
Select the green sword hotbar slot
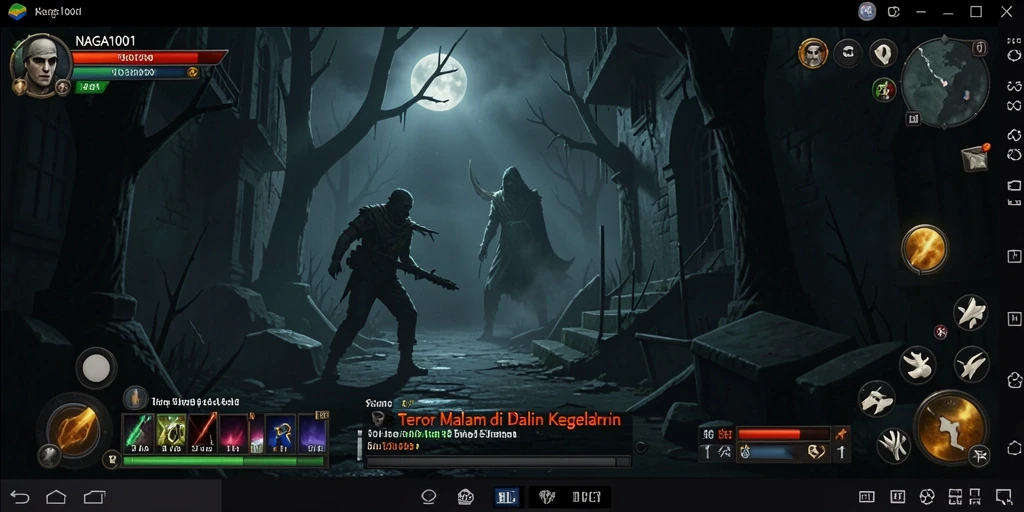138,432
